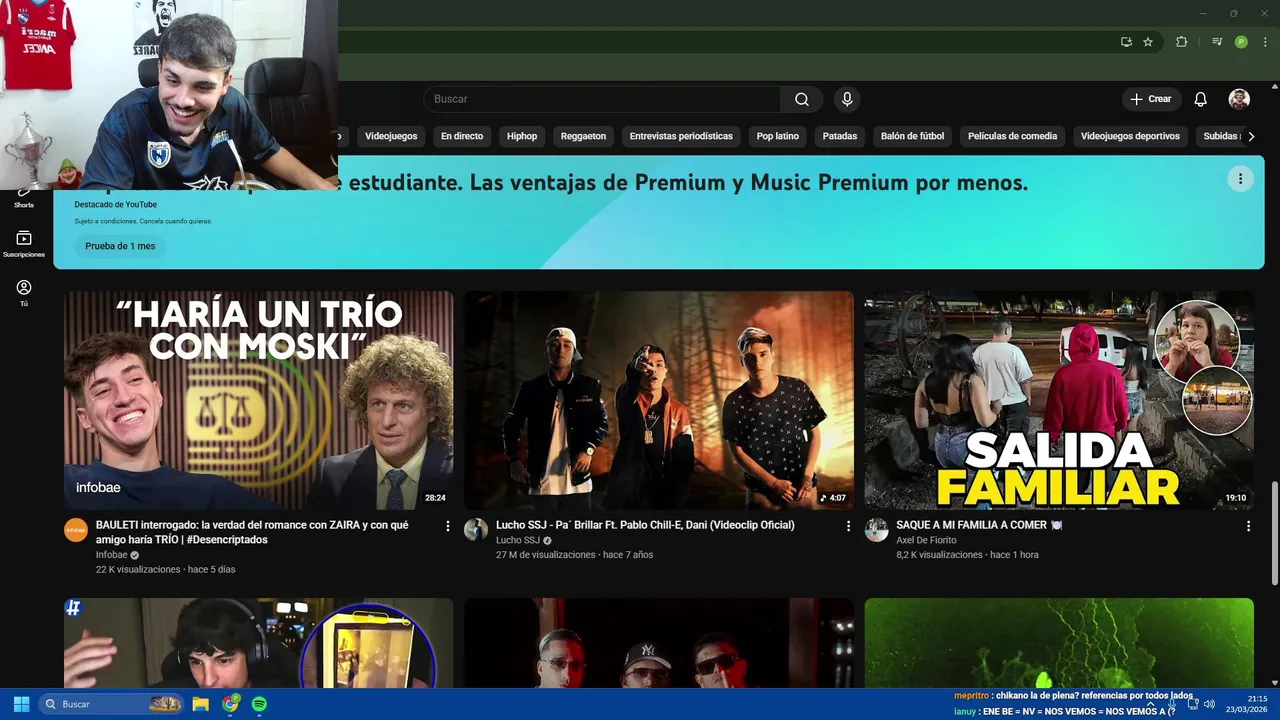Open Axel De Fiorito channel avatar
Screen dimensions: 1280x720
[x=876, y=530]
